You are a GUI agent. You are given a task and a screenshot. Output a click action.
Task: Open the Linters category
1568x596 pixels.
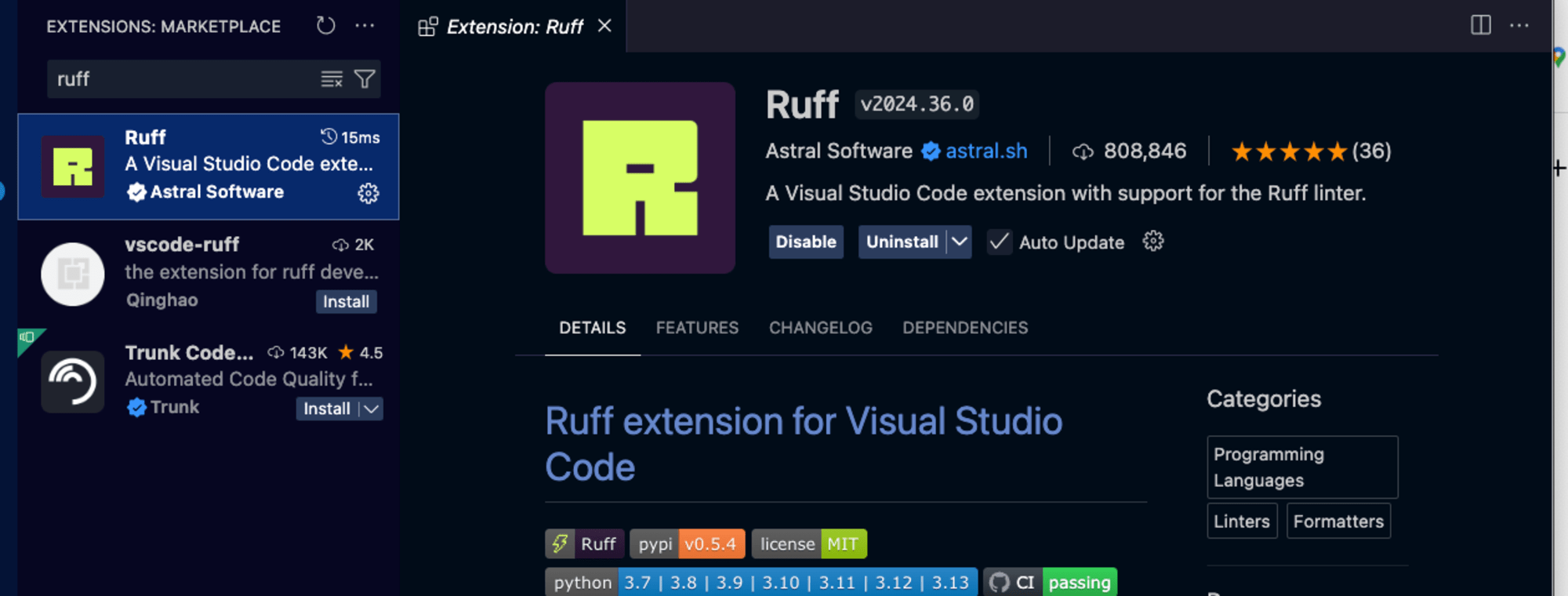click(x=1242, y=521)
